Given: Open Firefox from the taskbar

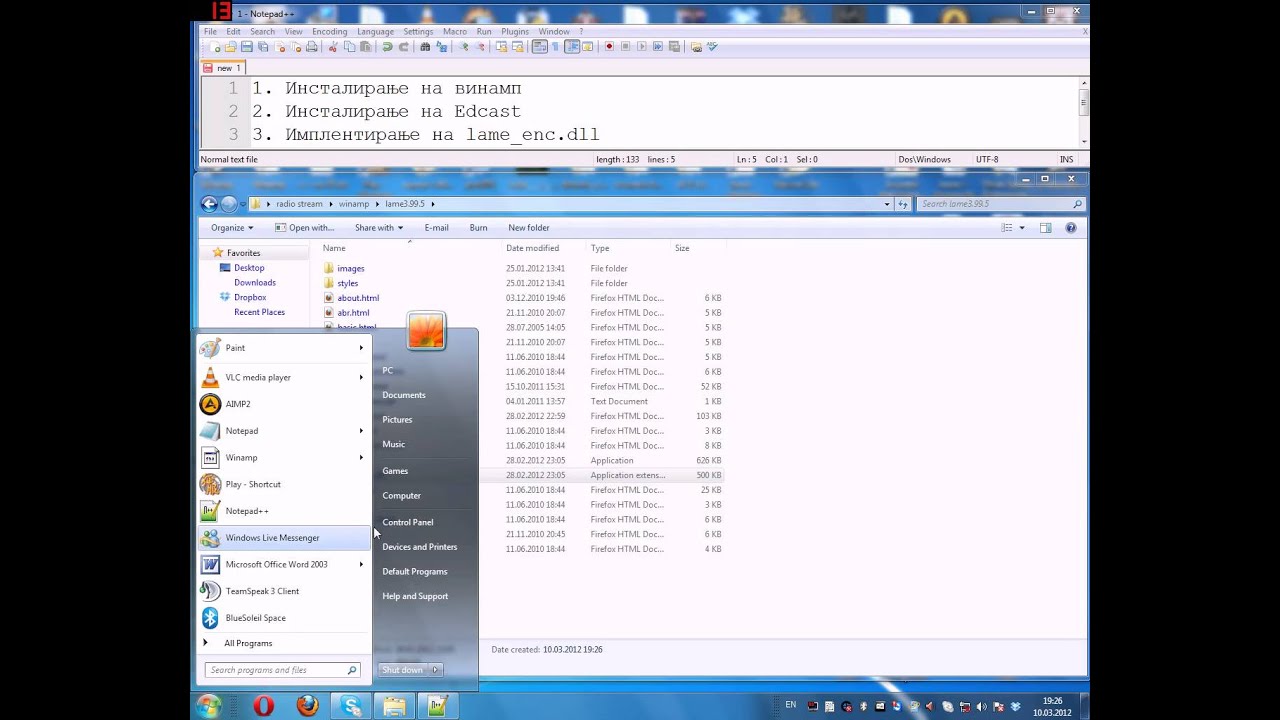Looking at the screenshot, I should coord(307,706).
